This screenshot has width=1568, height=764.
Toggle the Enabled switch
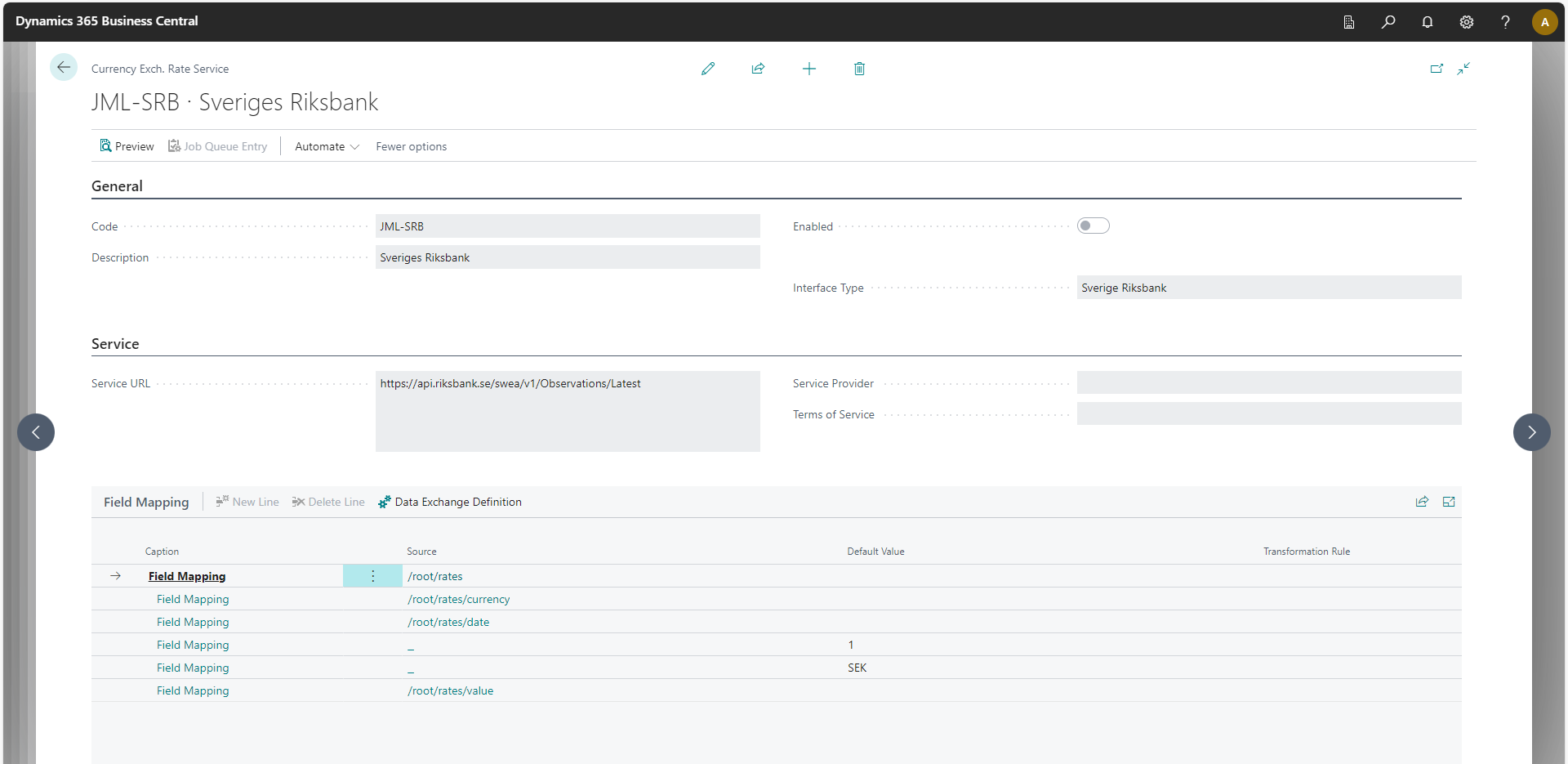[1093, 226]
